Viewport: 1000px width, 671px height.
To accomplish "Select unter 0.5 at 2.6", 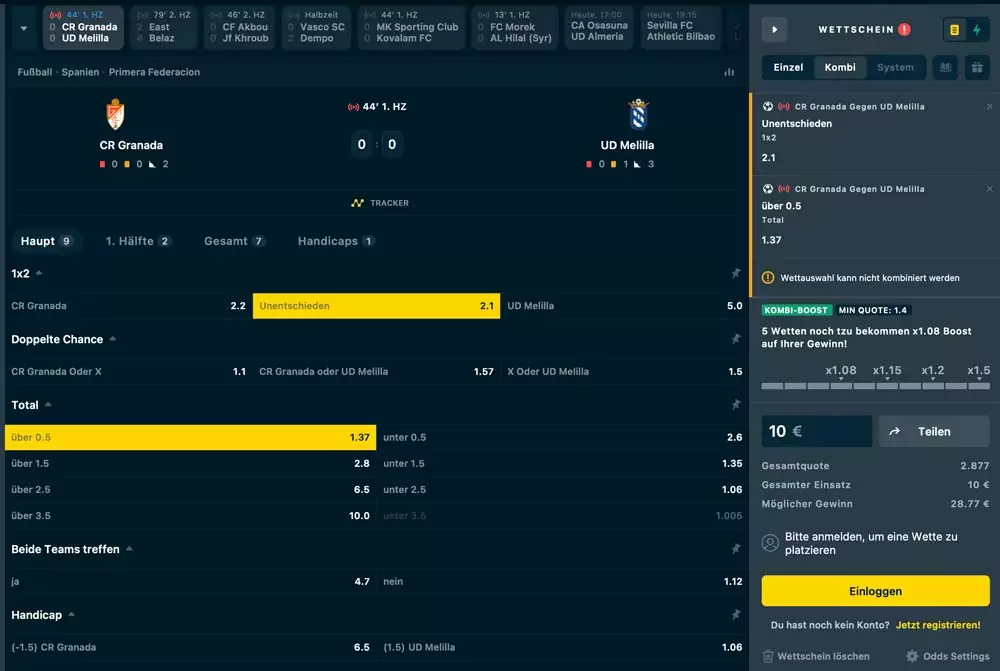I will click(562, 437).
